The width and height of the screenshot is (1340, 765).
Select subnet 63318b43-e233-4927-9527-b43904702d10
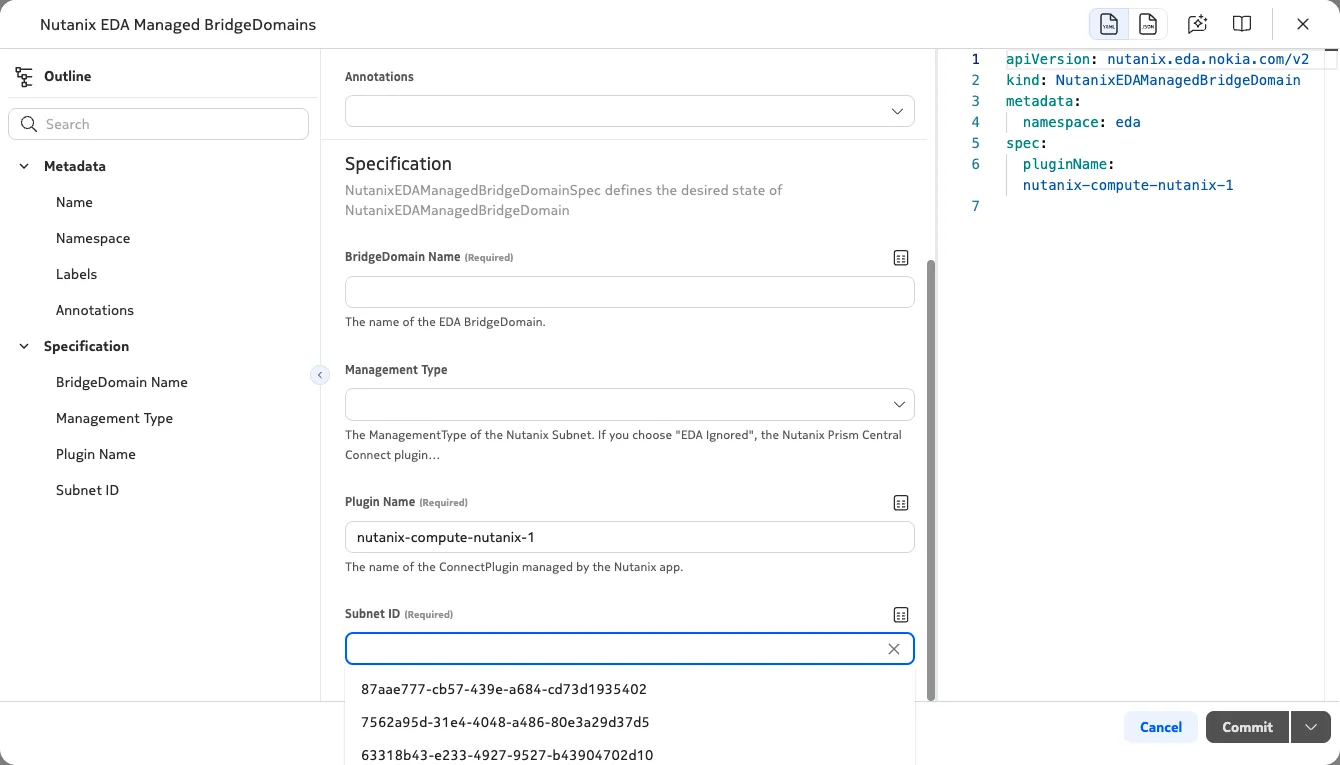(x=630, y=754)
